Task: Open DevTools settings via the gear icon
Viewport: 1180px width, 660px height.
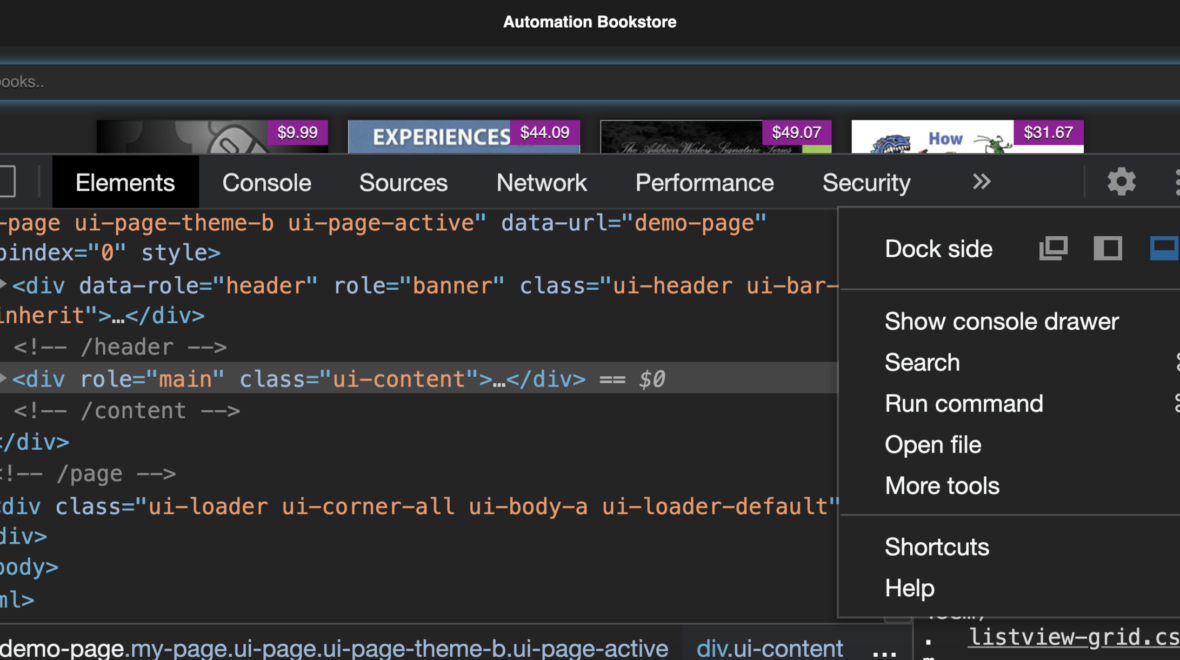Action: tap(1120, 182)
